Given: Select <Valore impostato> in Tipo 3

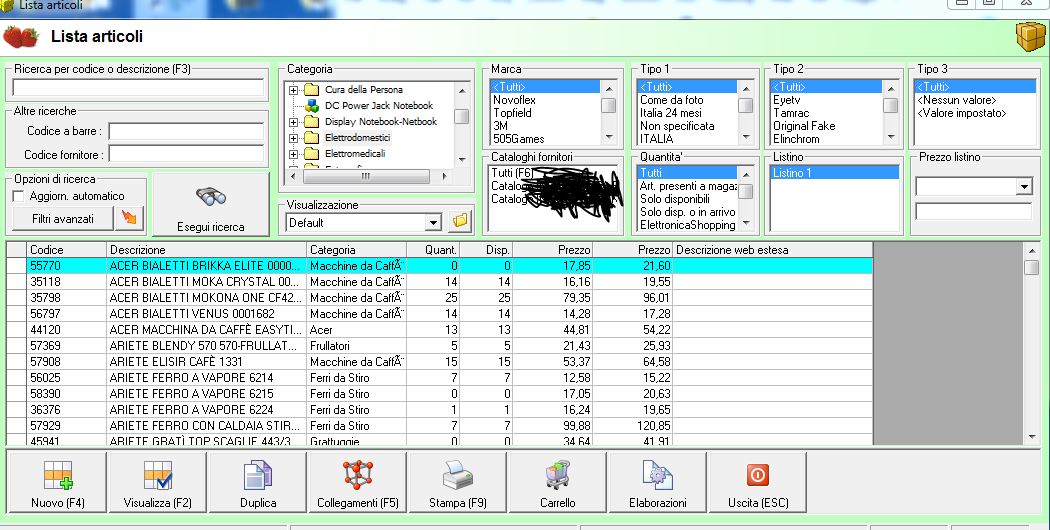Looking at the screenshot, I should point(962,113).
